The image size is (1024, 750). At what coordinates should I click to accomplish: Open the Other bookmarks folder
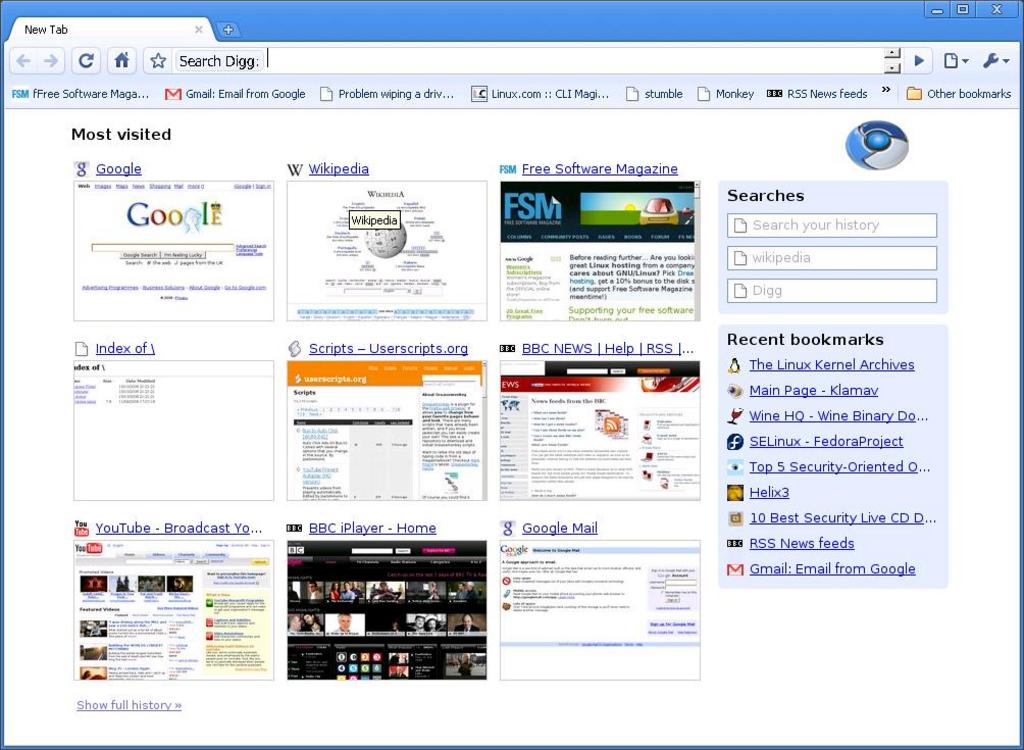tap(959, 94)
